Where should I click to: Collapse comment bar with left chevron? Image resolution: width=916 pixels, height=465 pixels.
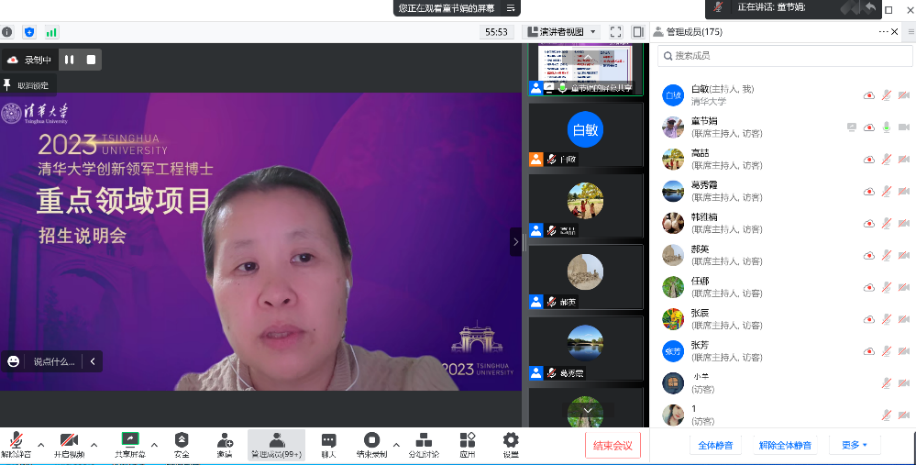(93, 362)
